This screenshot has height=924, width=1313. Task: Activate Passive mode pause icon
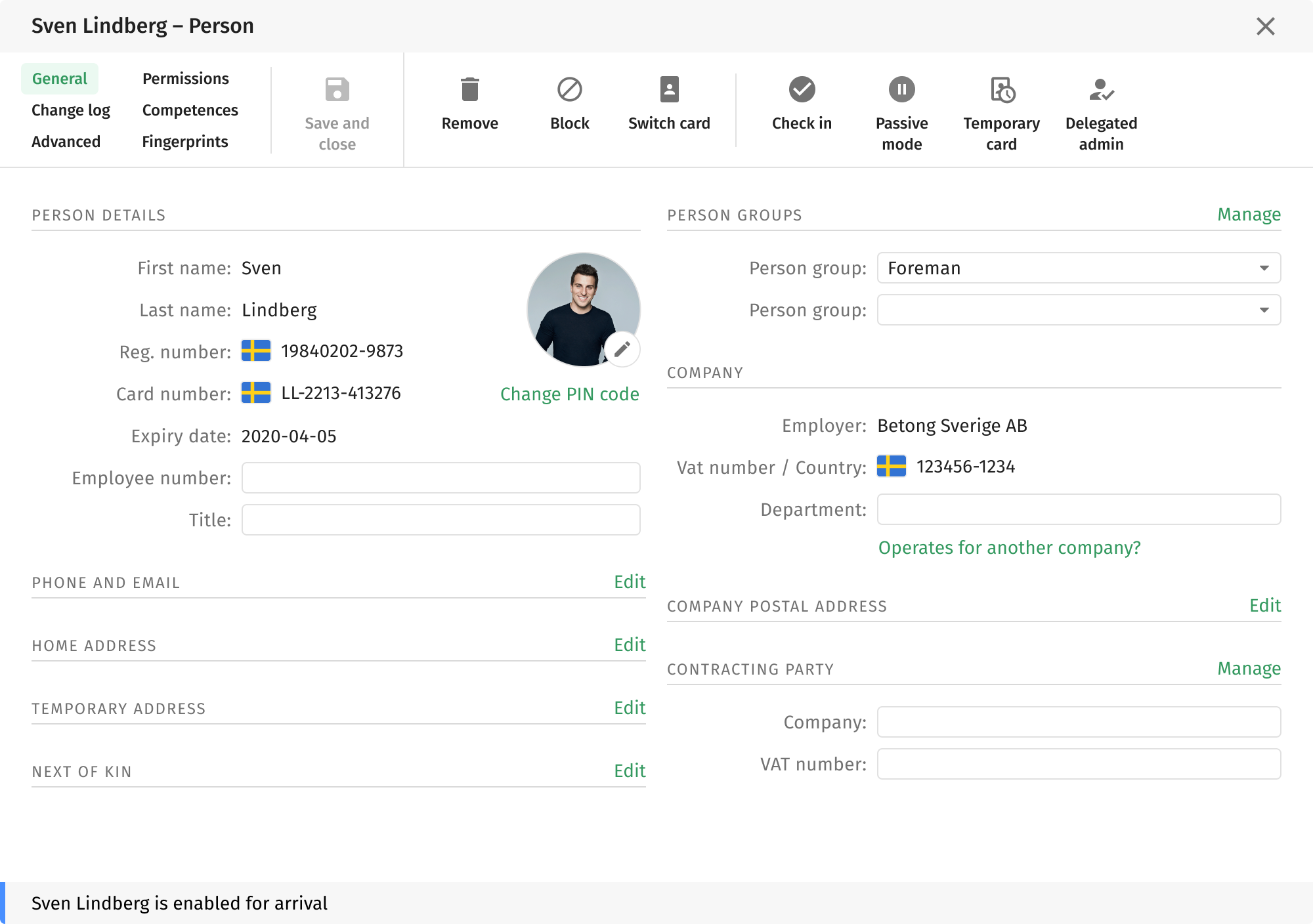tap(901, 90)
